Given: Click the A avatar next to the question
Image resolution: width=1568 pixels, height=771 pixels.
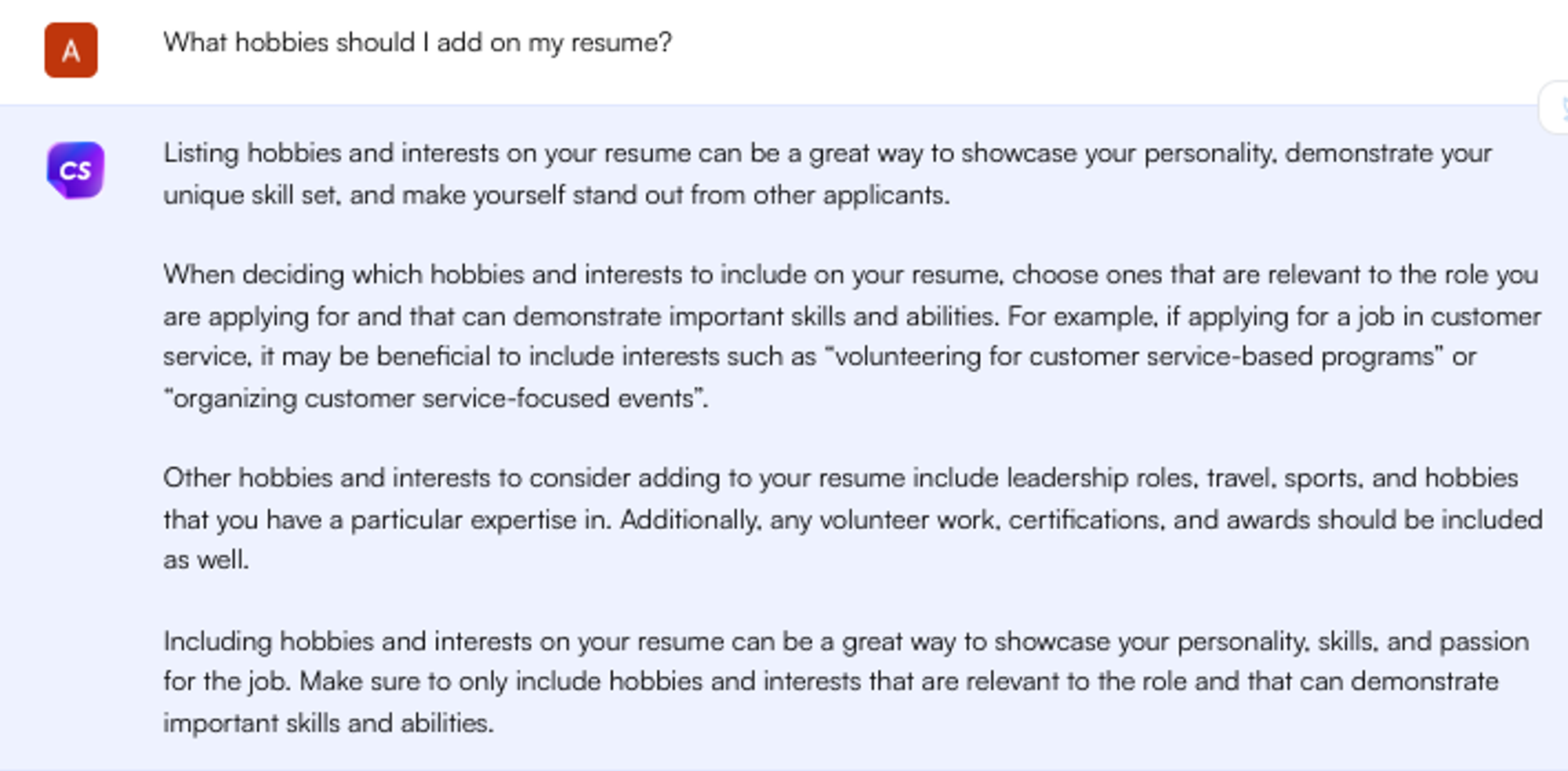Looking at the screenshot, I should (71, 51).
